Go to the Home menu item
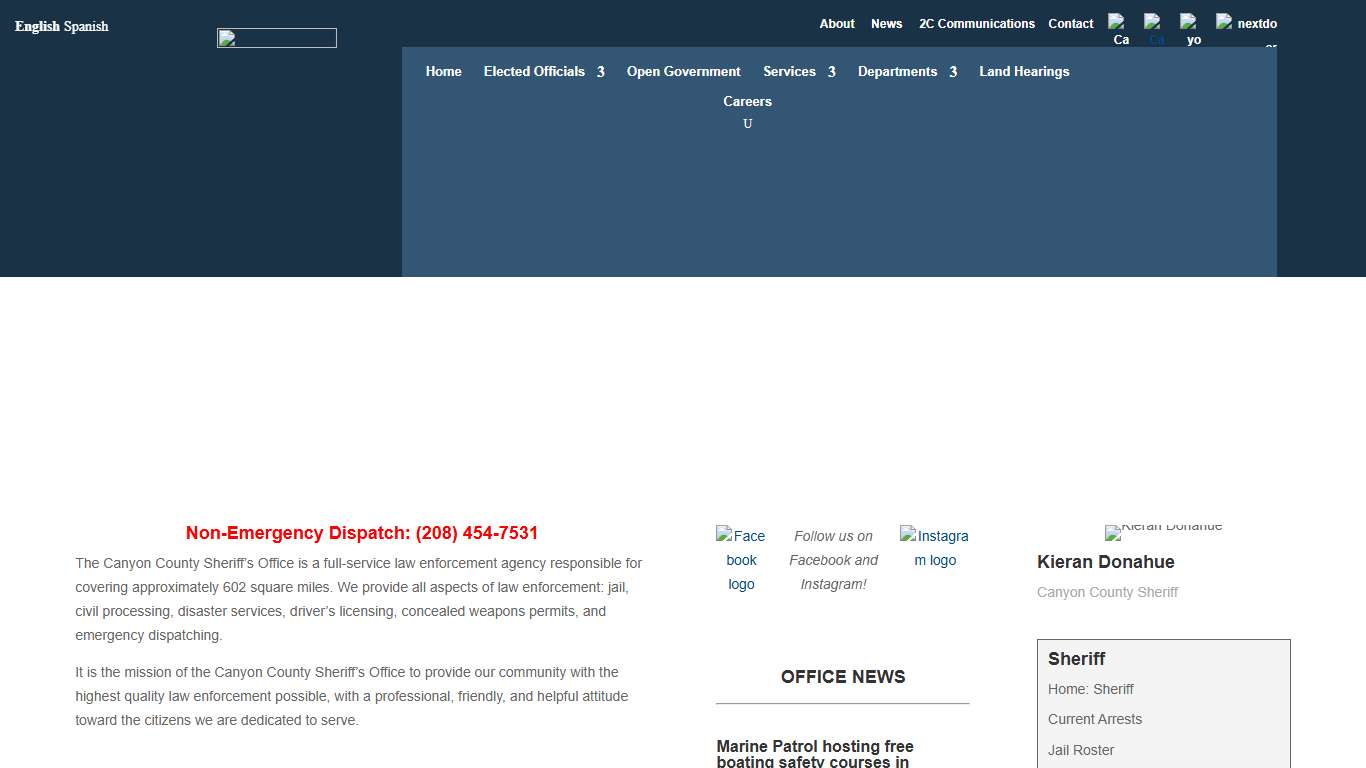 [443, 72]
